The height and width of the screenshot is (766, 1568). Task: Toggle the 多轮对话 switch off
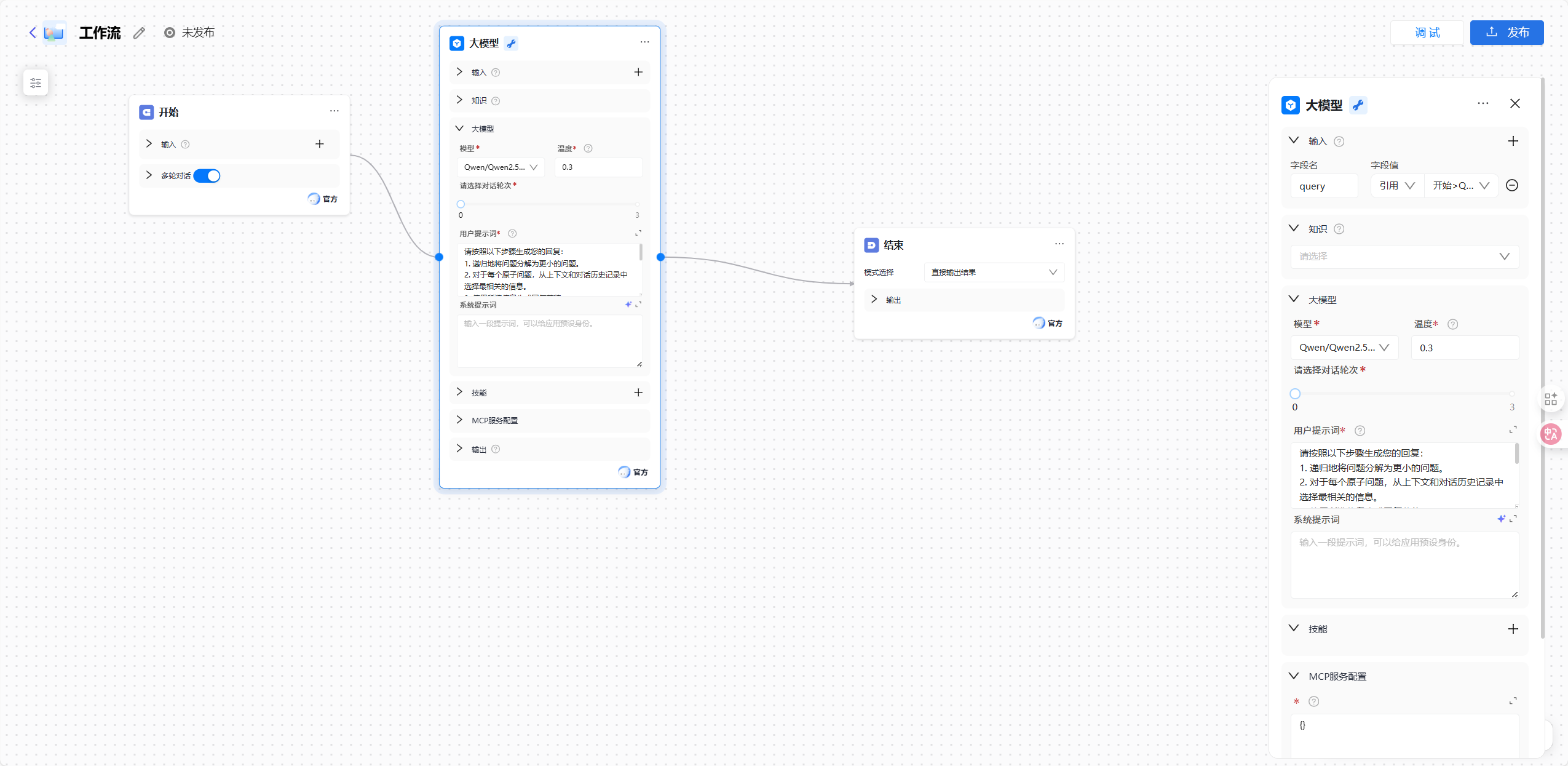(x=207, y=176)
